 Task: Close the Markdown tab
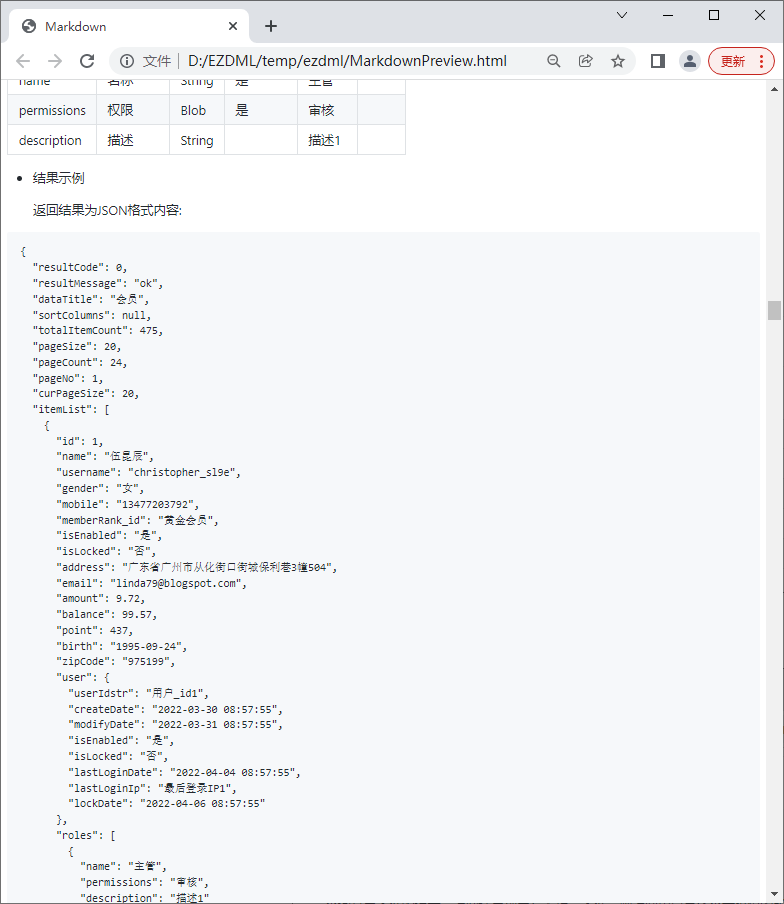coord(233,27)
